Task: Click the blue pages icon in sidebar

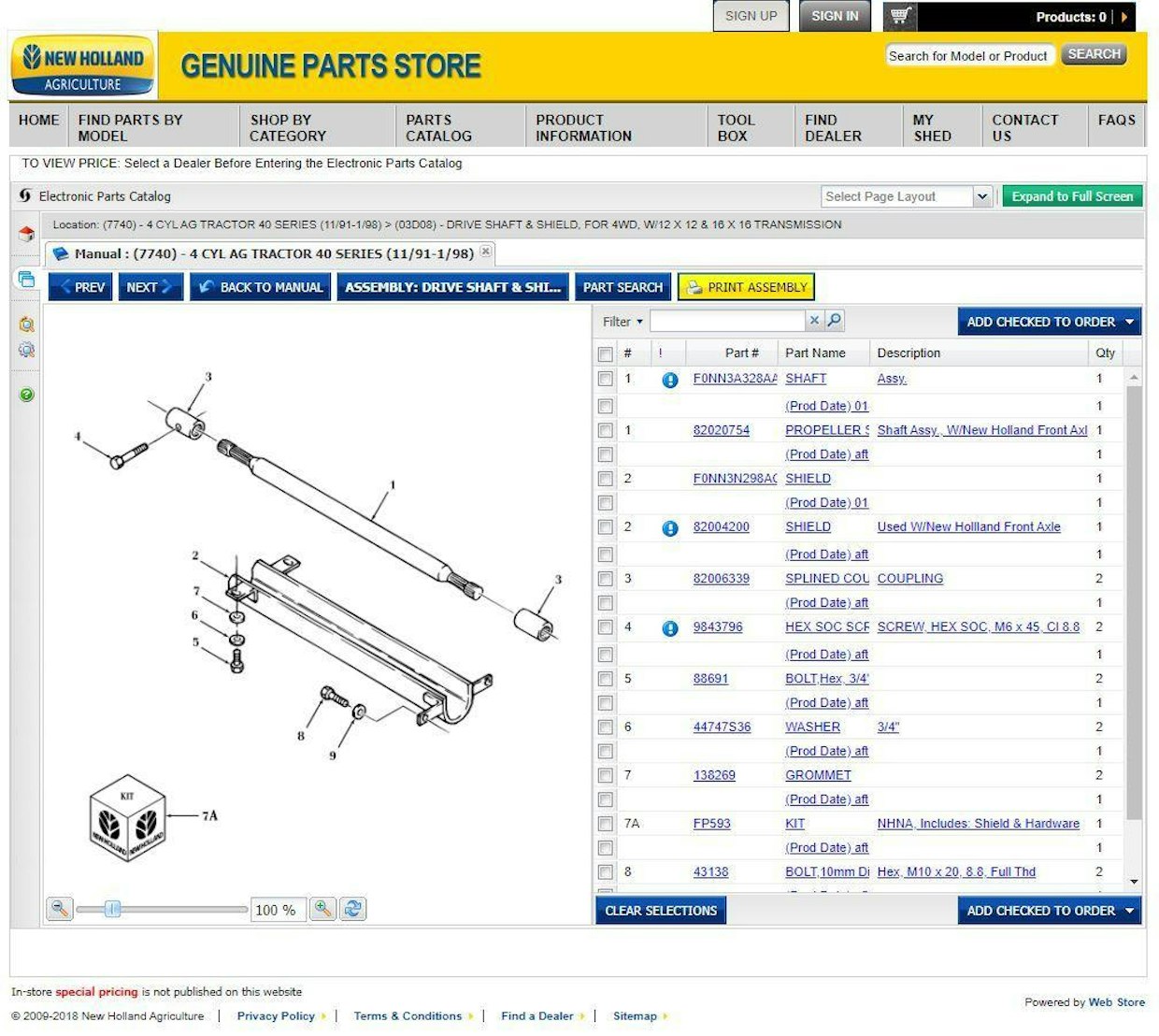Action: pyautogui.click(x=26, y=279)
